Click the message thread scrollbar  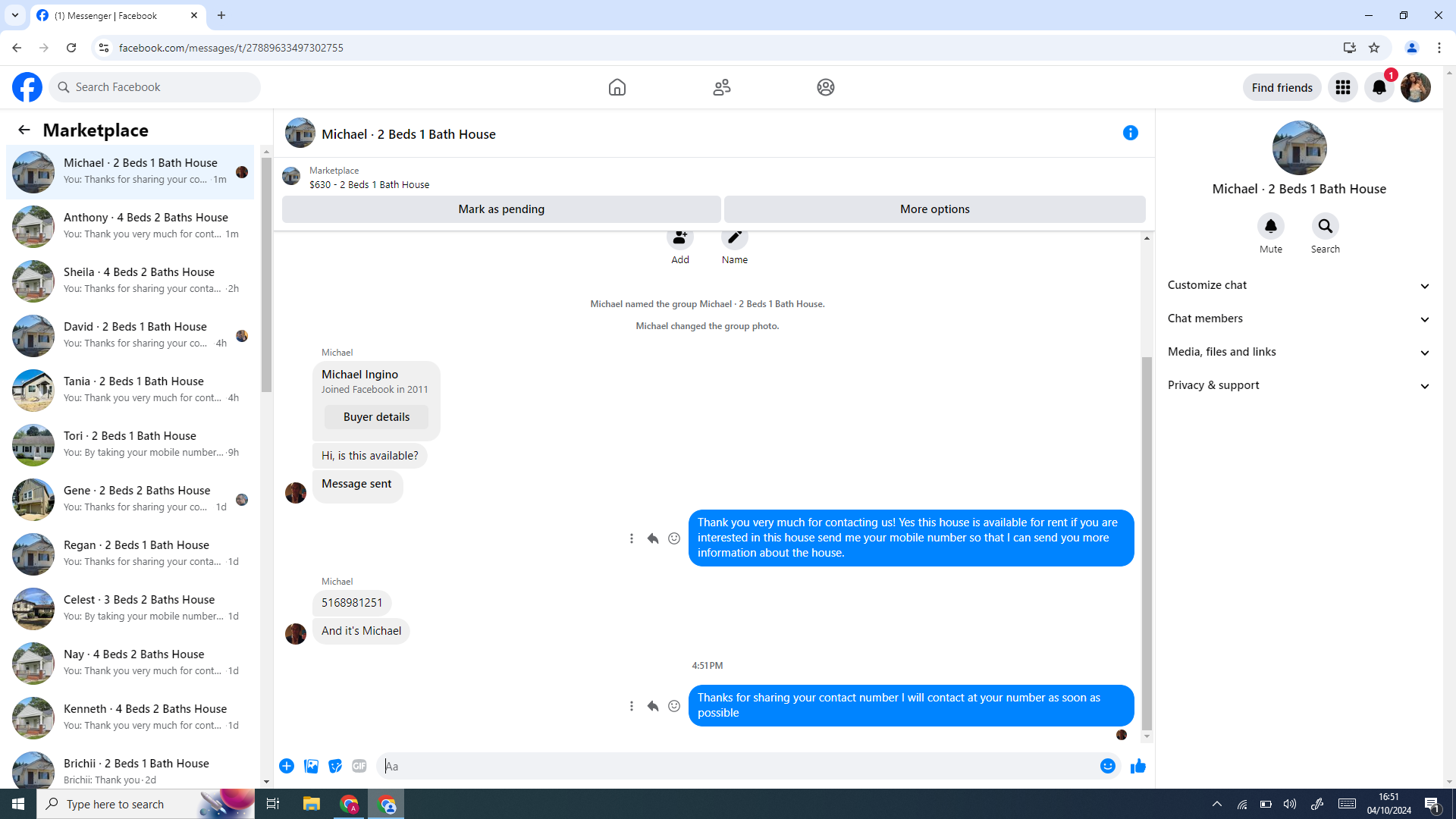(1147, 542)
